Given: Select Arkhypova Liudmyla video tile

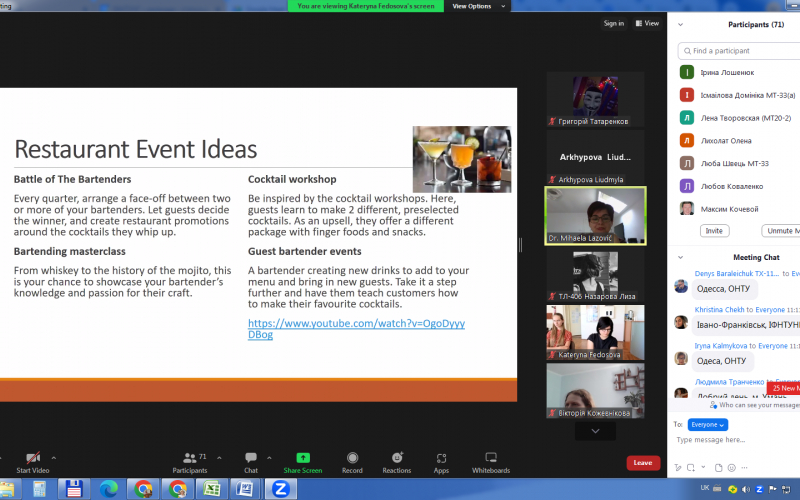Looking at the screenshot, I should point(595,158).
